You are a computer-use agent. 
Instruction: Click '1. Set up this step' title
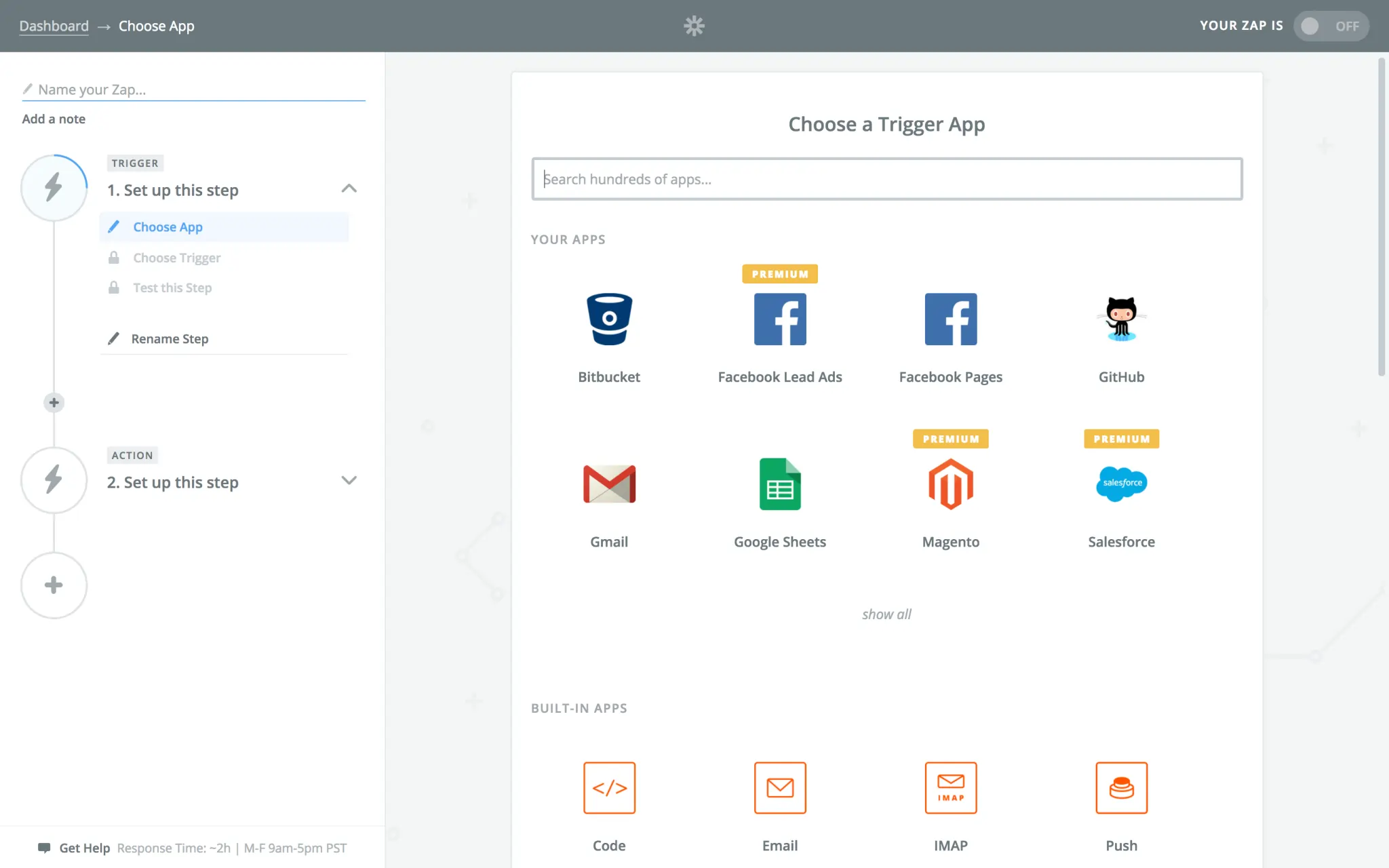pyautogui.click(x=172, y=190)
